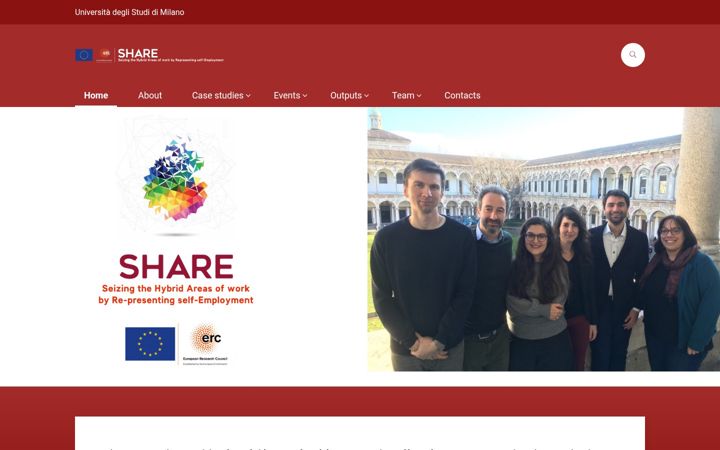This screenshot has width=720, height=450.
Task: Expand the Outputs dropdown menu
Action: pos(349,96)
